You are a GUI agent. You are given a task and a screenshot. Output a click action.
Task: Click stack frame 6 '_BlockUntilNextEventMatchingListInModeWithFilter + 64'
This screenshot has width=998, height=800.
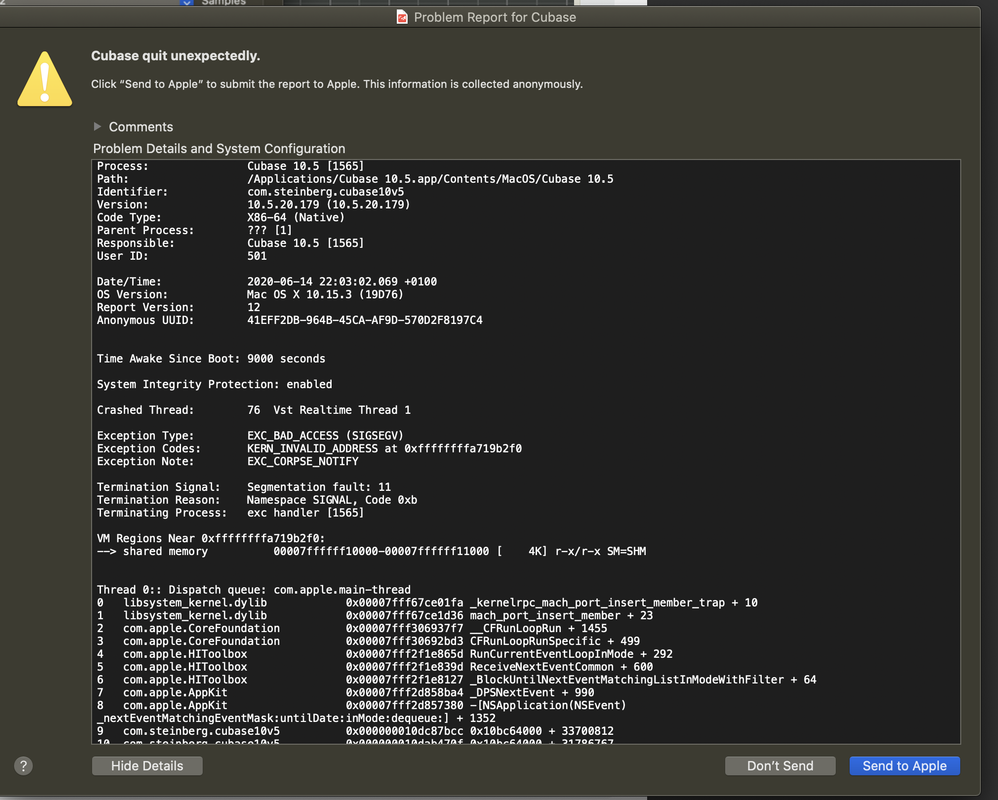click(643, 680)
